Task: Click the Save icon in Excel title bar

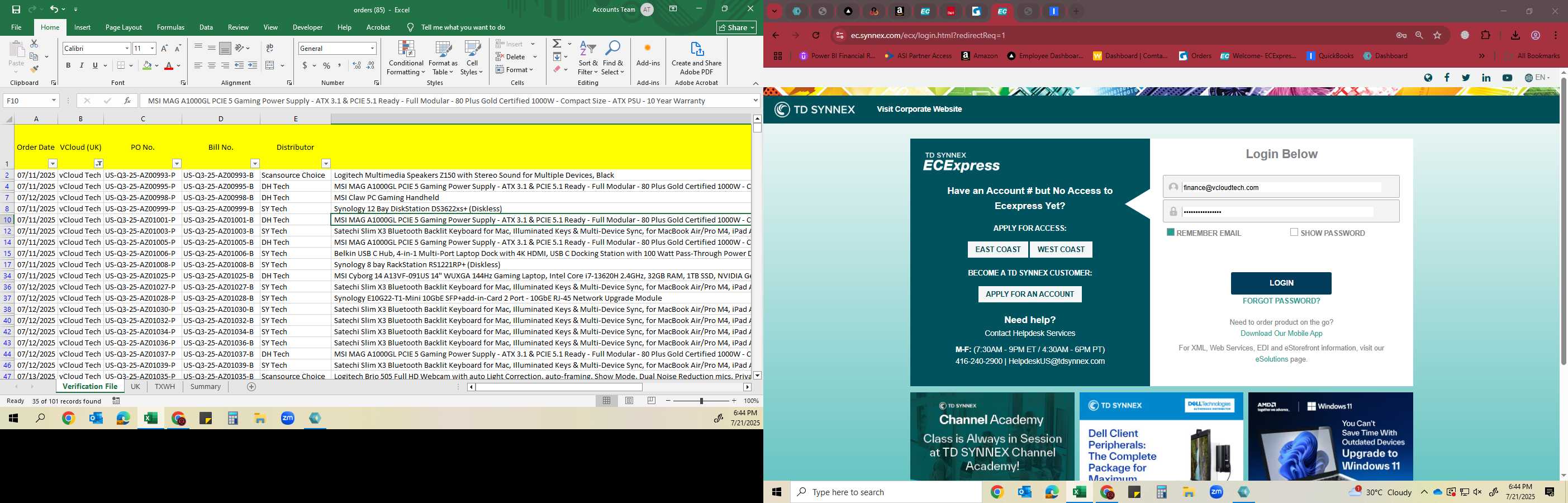Action: pos(16,9)
